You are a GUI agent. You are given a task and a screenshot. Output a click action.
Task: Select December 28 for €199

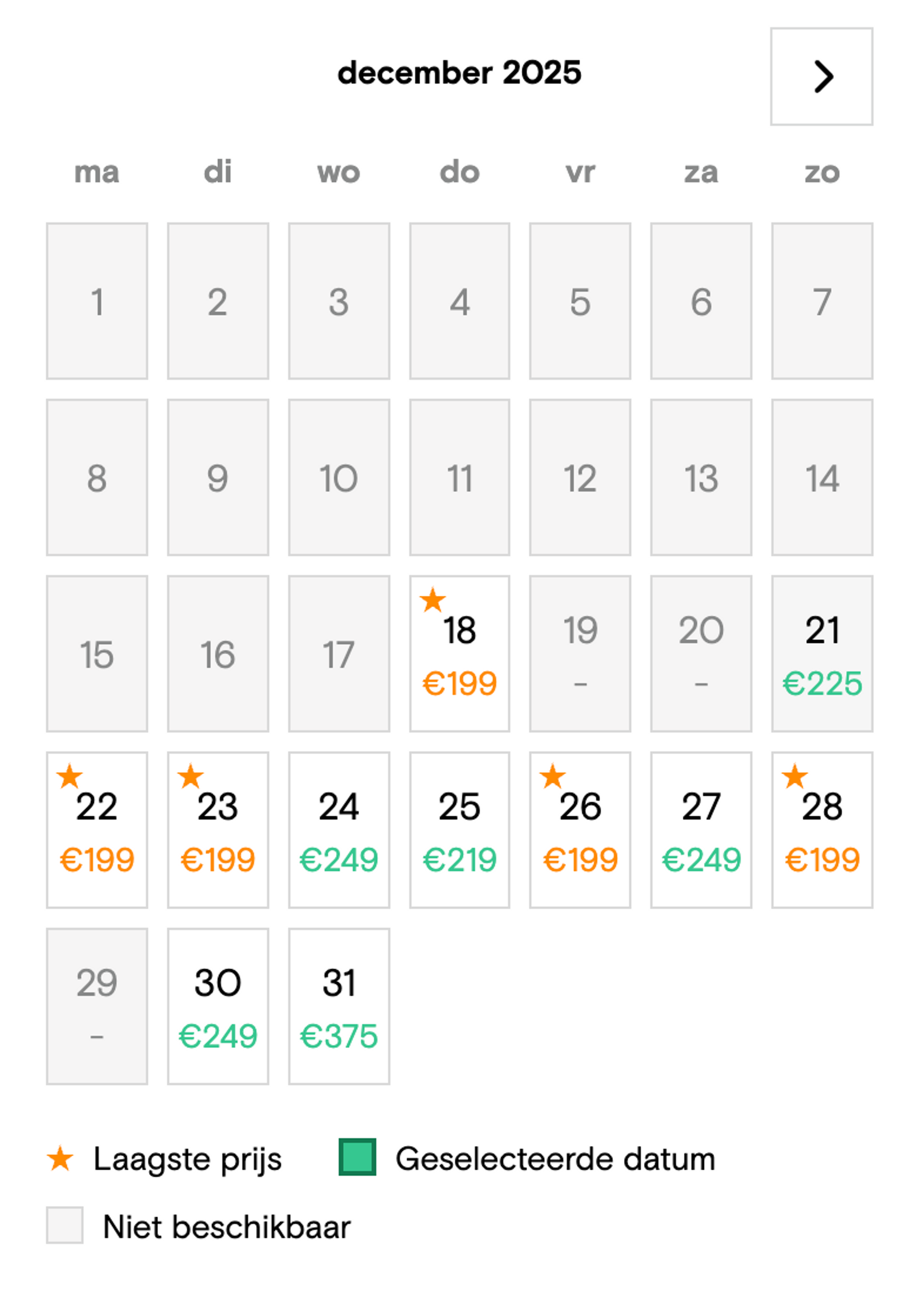click(x=821, y=830)
